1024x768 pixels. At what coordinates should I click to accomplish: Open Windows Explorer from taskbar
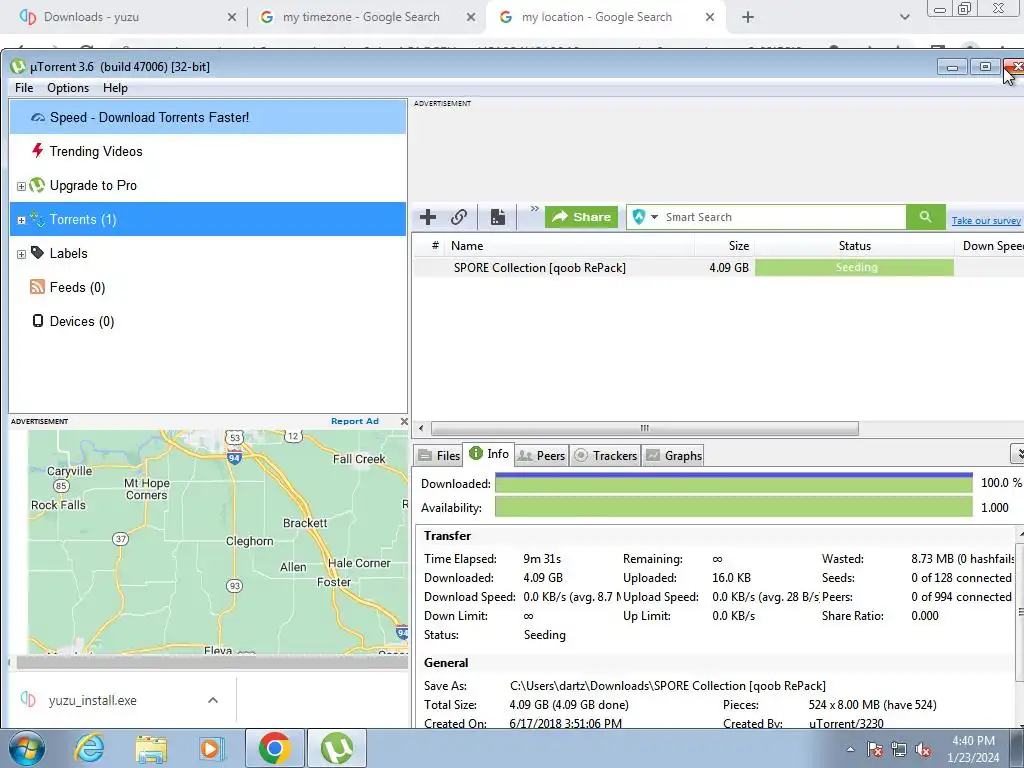click(x=151, y=748)
